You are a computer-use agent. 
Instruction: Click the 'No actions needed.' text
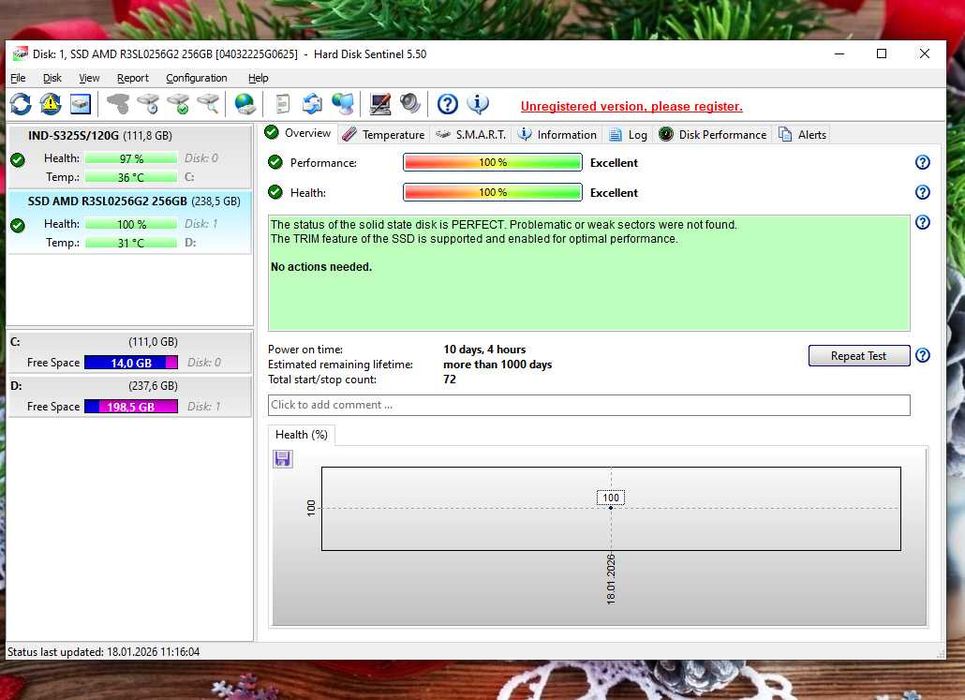[x=321, y=267]
